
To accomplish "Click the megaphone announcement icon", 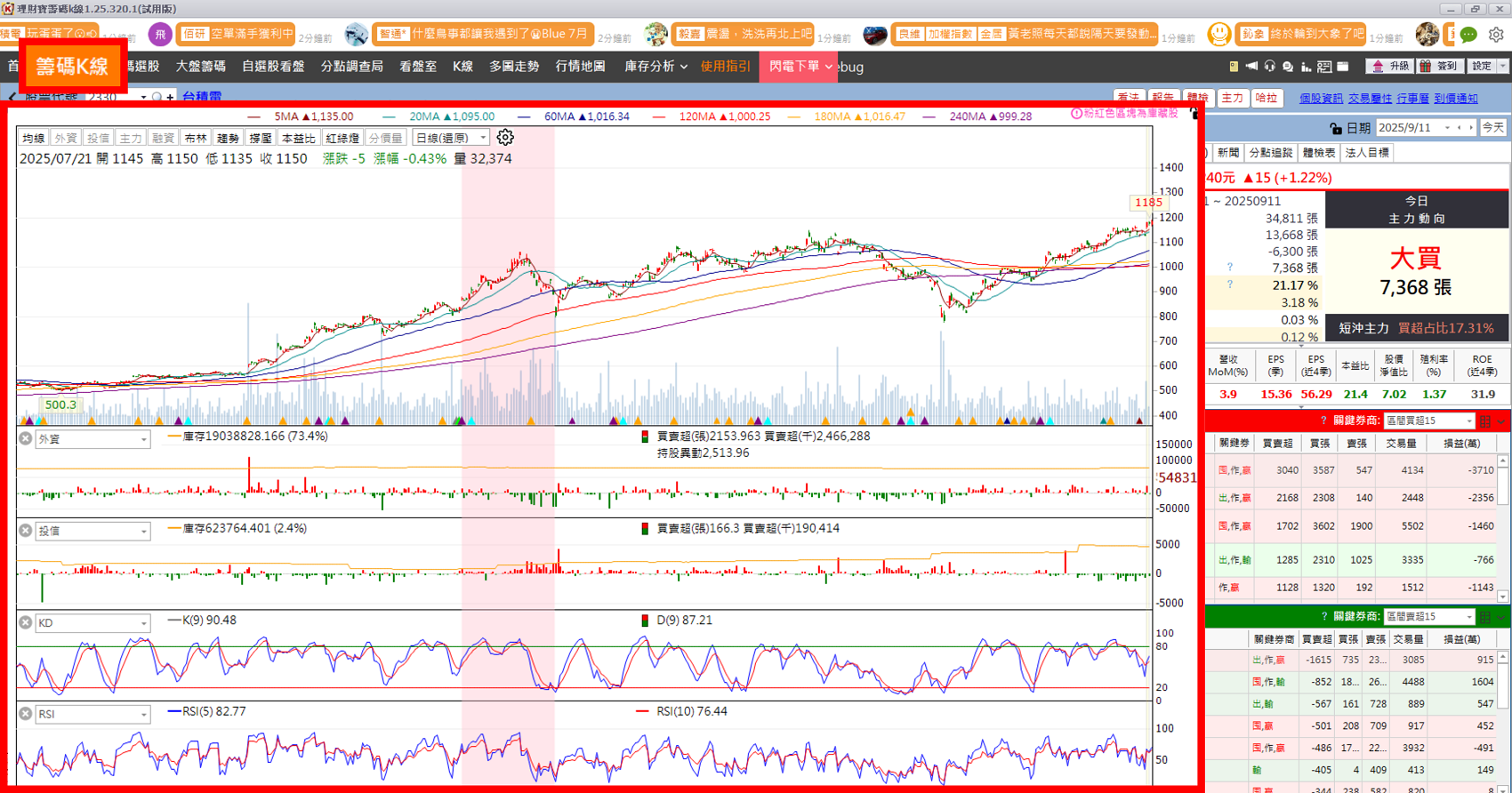I will [x=1251, y=67].
